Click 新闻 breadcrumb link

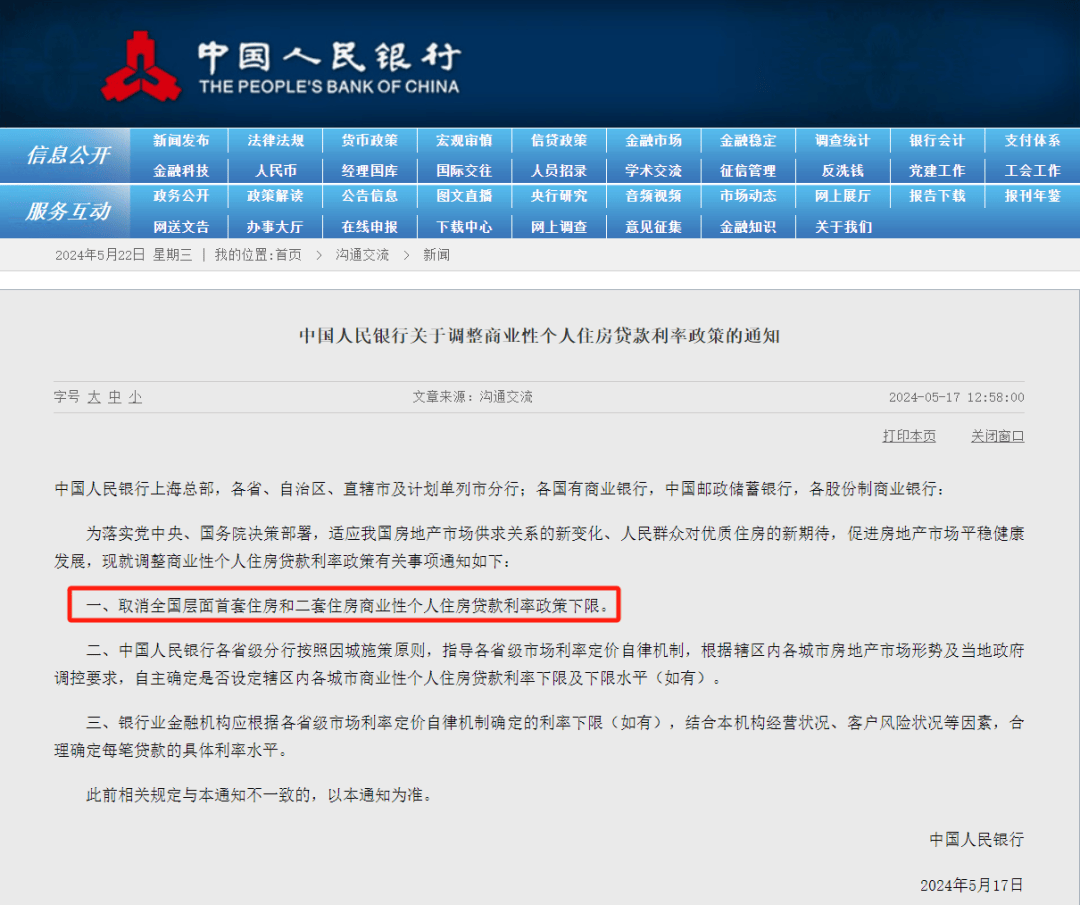(436, 255)
